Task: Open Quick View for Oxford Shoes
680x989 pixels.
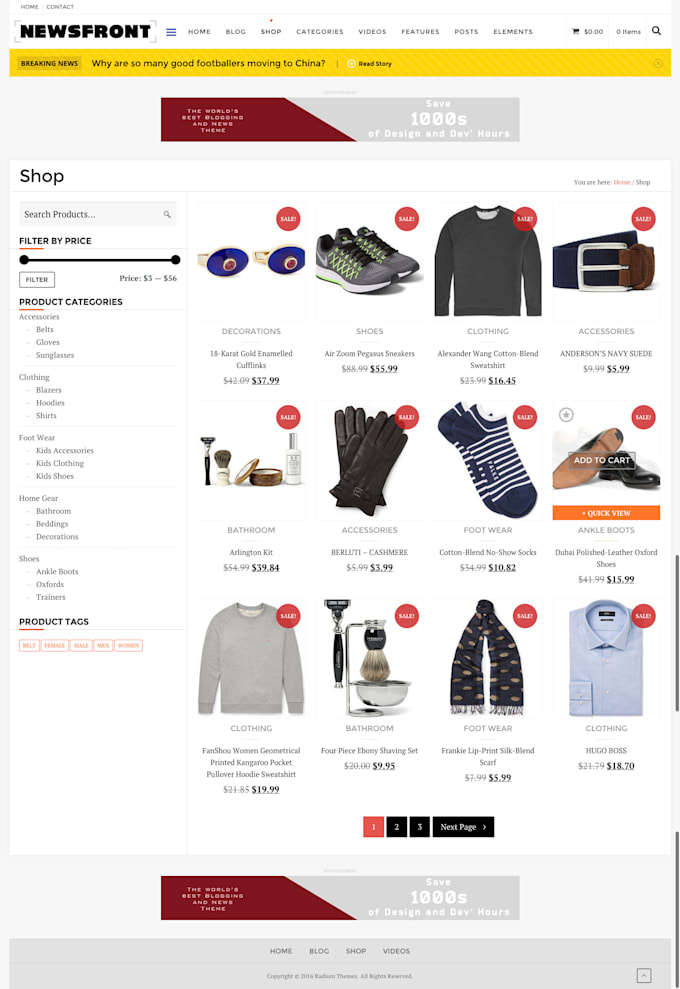Action: (x=606, y=513)
